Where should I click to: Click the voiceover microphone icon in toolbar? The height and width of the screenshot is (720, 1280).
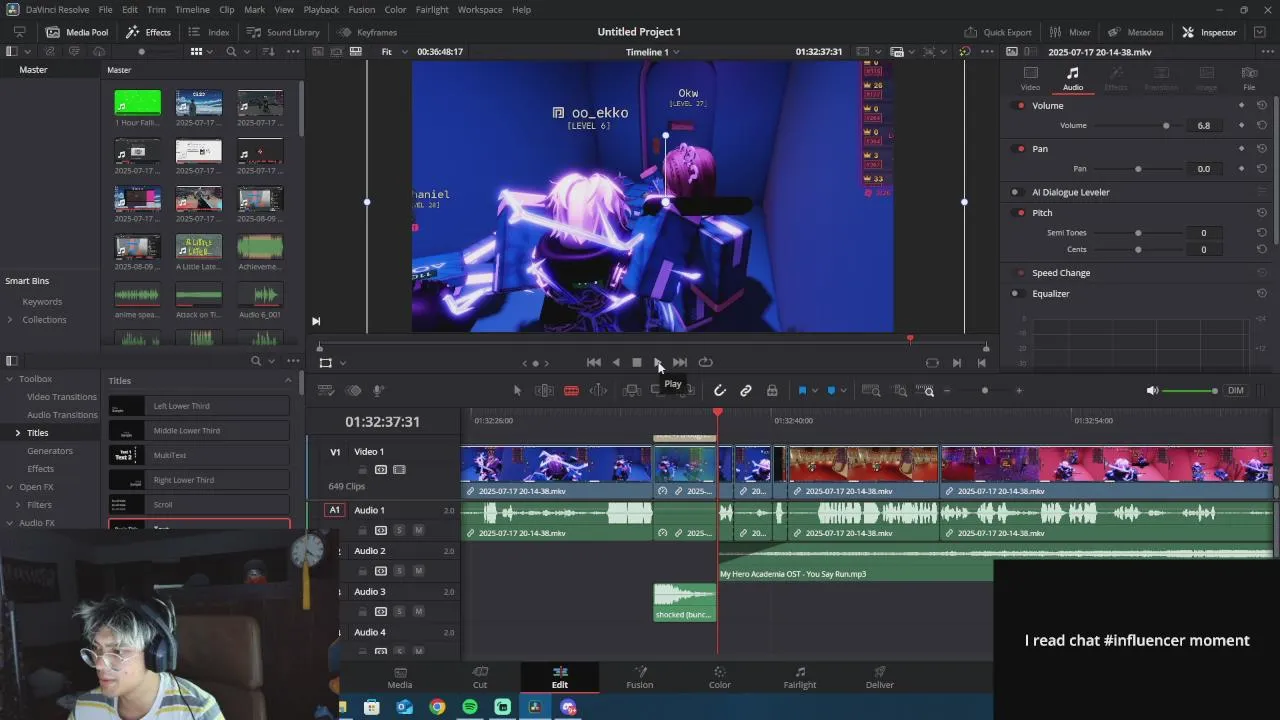[x=379, y=391]
